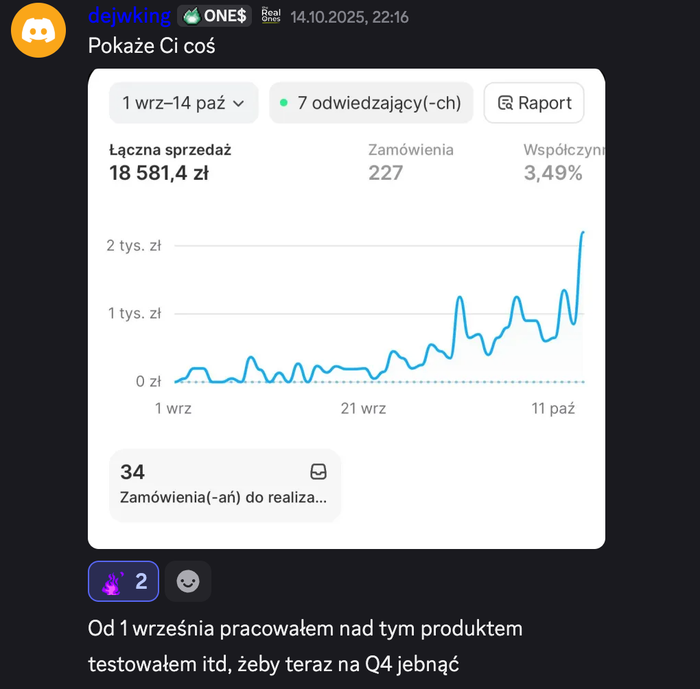
Task: Select the Współczynnik conversion metric
Action: 560,162
